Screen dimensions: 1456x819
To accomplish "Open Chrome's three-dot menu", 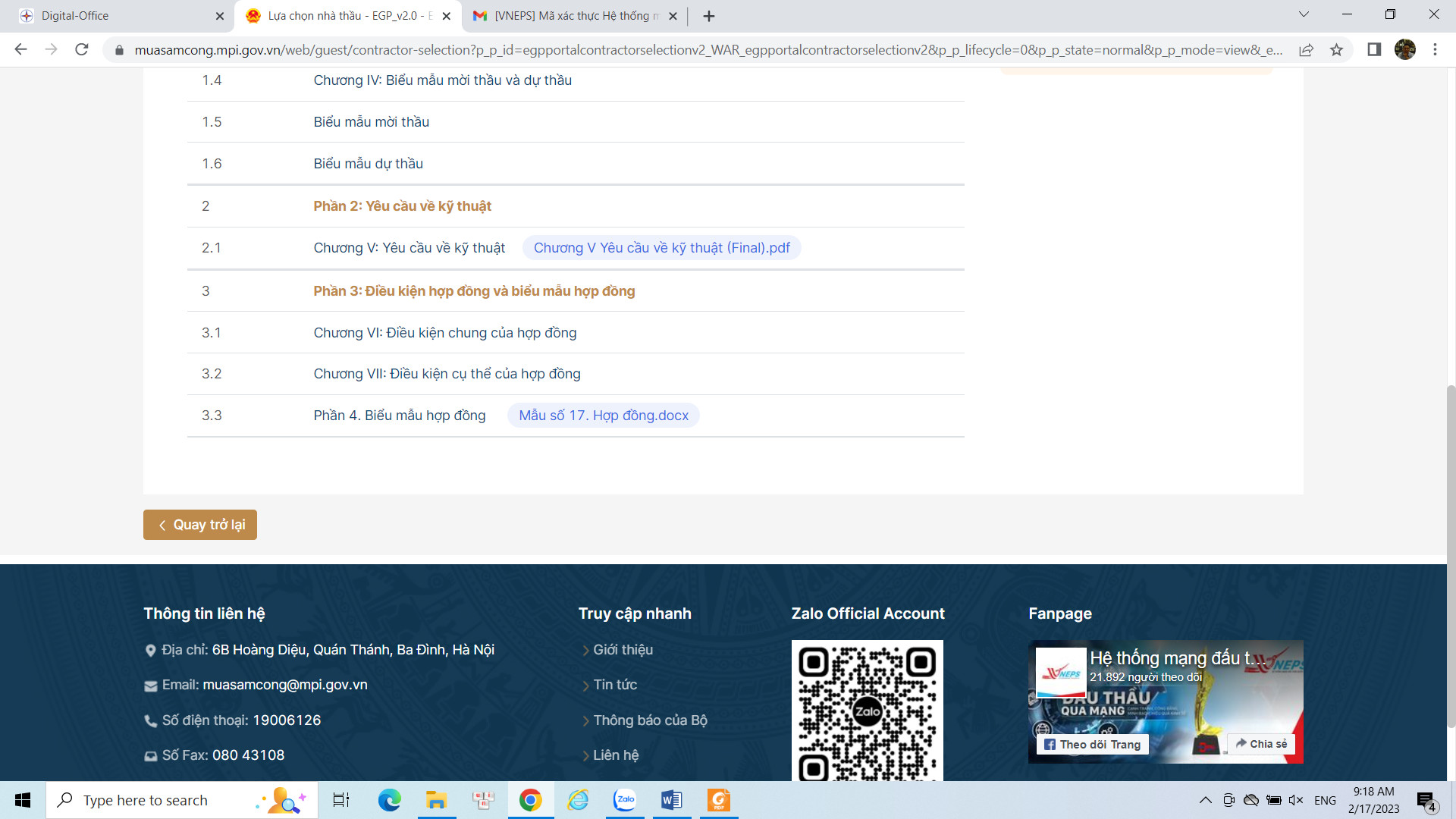I will click(x=1435, y=50).
